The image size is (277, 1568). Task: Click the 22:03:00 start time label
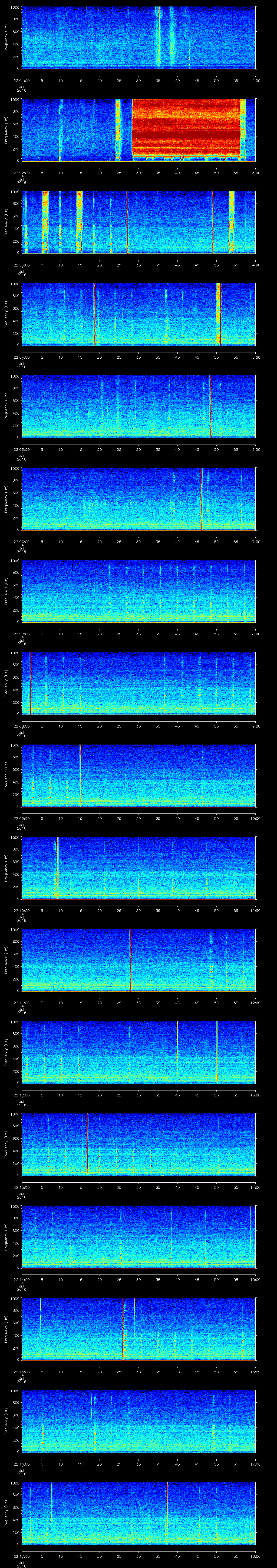pos(22,264)
